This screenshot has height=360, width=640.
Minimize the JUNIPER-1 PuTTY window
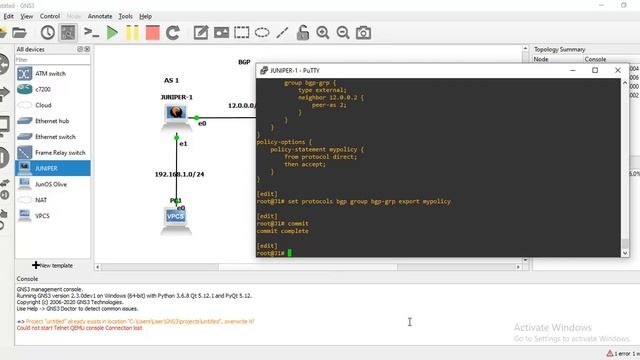[573, 70]
